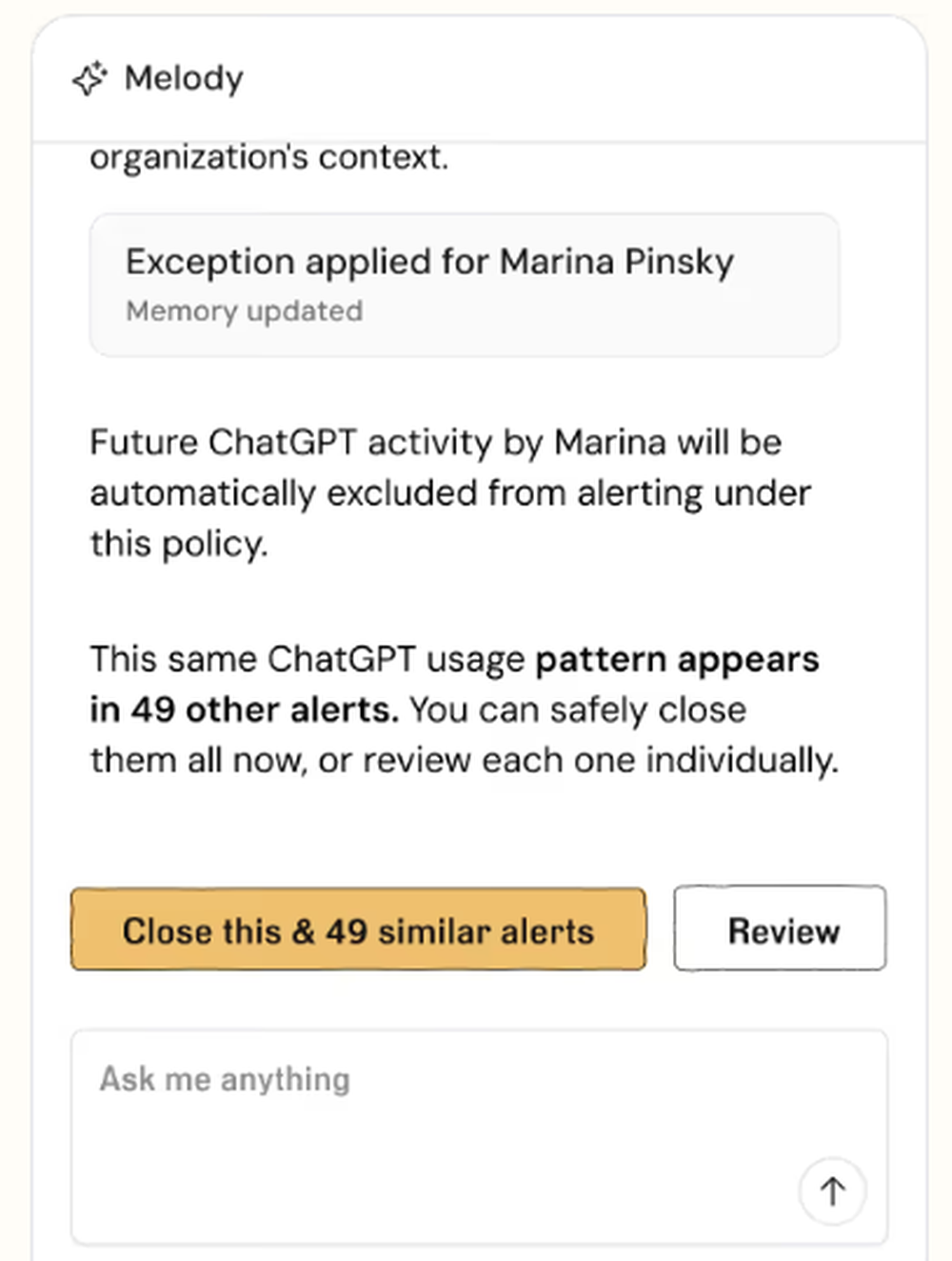Image resolution: width=952 pixels, height=1261 pixels.
Task: Click the Memory updated label
Action: point(245,311)
